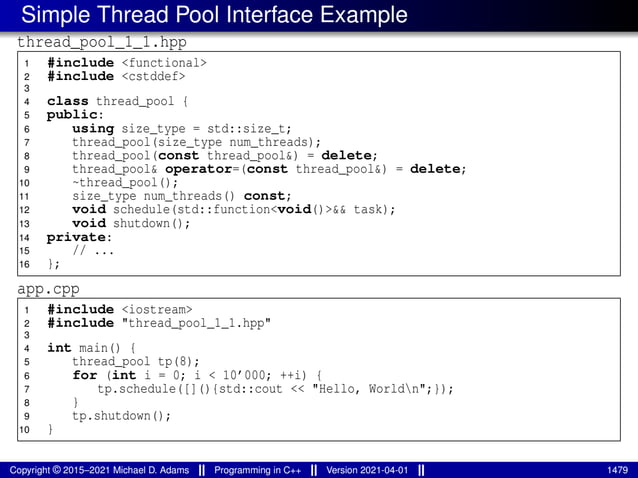Click the 'void shutdown();' declaration line

[x=131, y=223]
